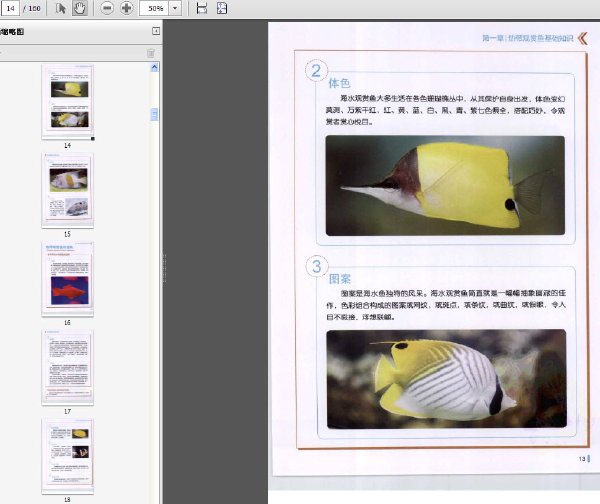This screenshot has height=504, width=600.
Task: Open page 15 thumbnail
Action: [68, 190]
